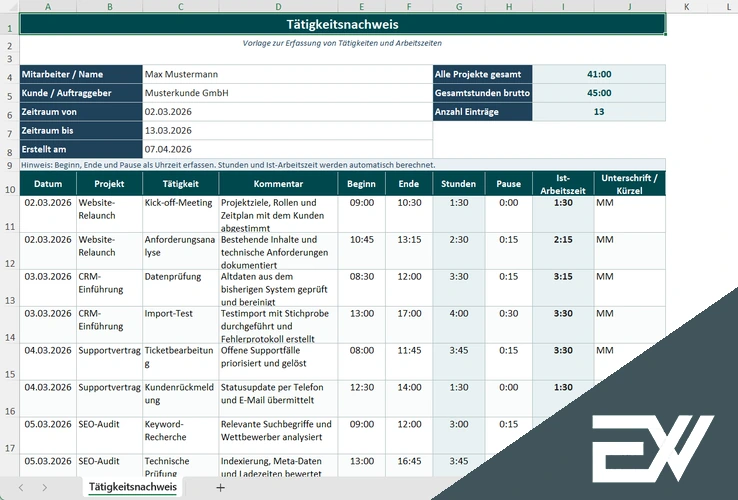The width and height of the screenshot is (738, 500).
Task: Open the Tätigkeitsnachweis sheet tab
Action: point(133,487)
